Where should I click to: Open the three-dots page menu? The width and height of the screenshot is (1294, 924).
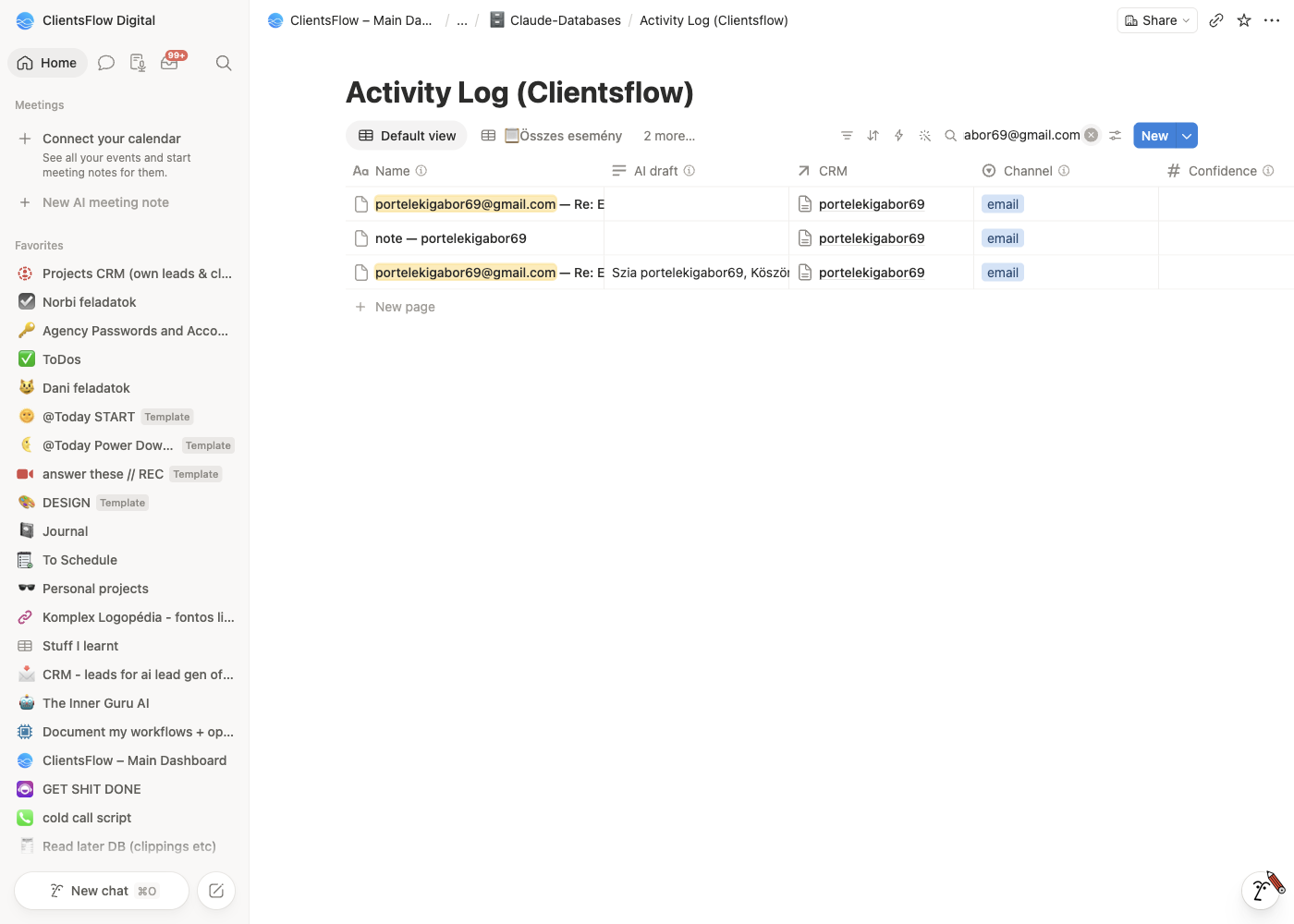pyautogui.click(x=1272, y=20)
